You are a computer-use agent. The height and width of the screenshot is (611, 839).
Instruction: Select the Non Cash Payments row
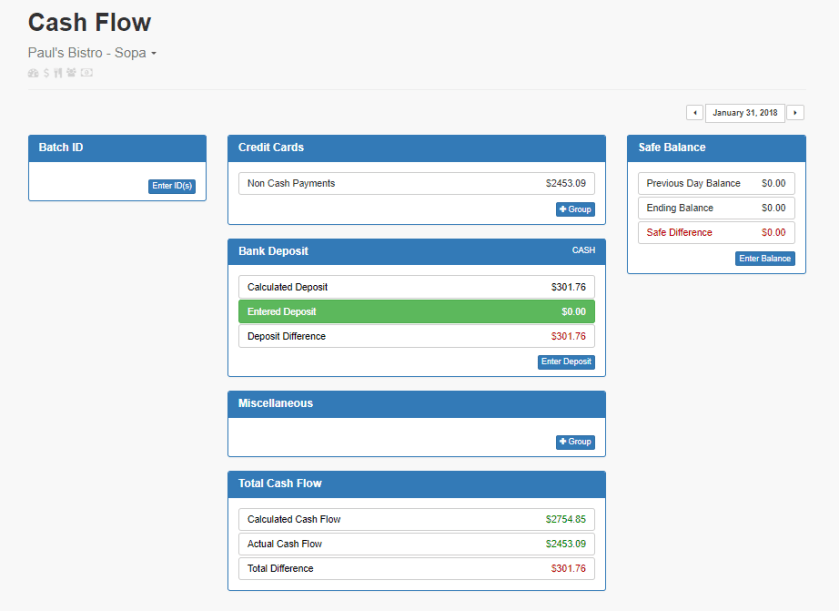click(416, 183)
